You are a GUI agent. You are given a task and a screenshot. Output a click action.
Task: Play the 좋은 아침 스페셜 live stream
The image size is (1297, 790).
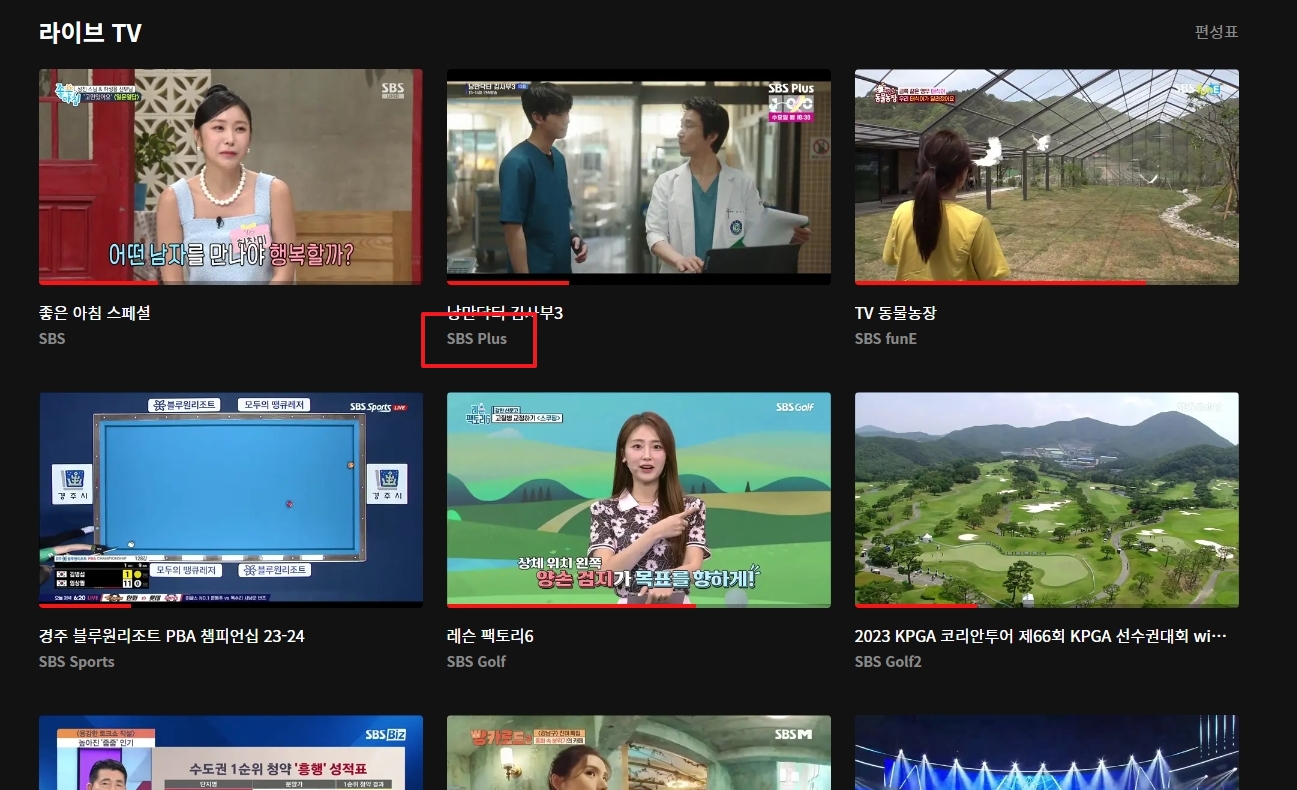[x=230, y=177]
